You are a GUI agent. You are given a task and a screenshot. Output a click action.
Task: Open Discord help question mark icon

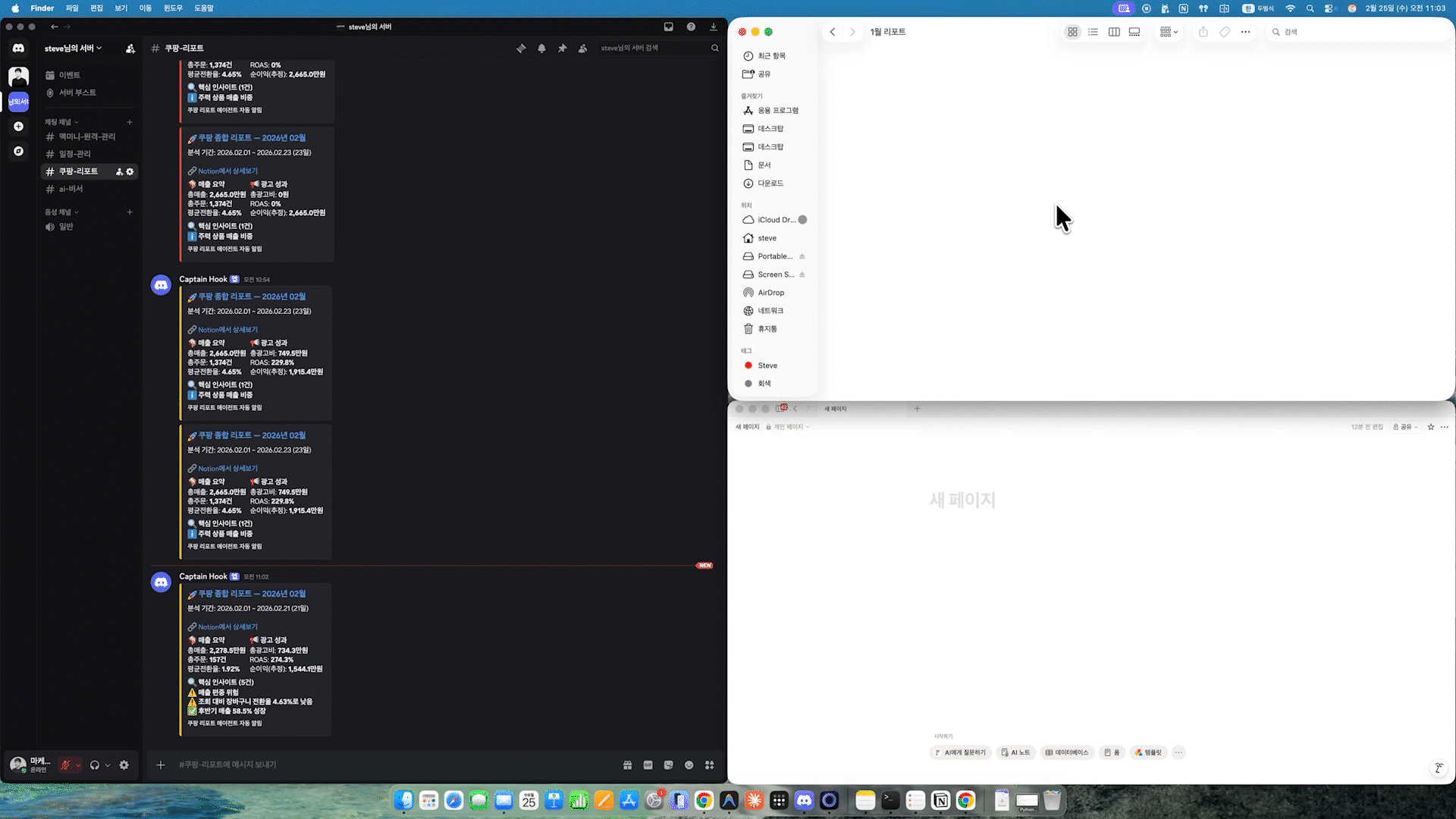click(x=691, y=27)
